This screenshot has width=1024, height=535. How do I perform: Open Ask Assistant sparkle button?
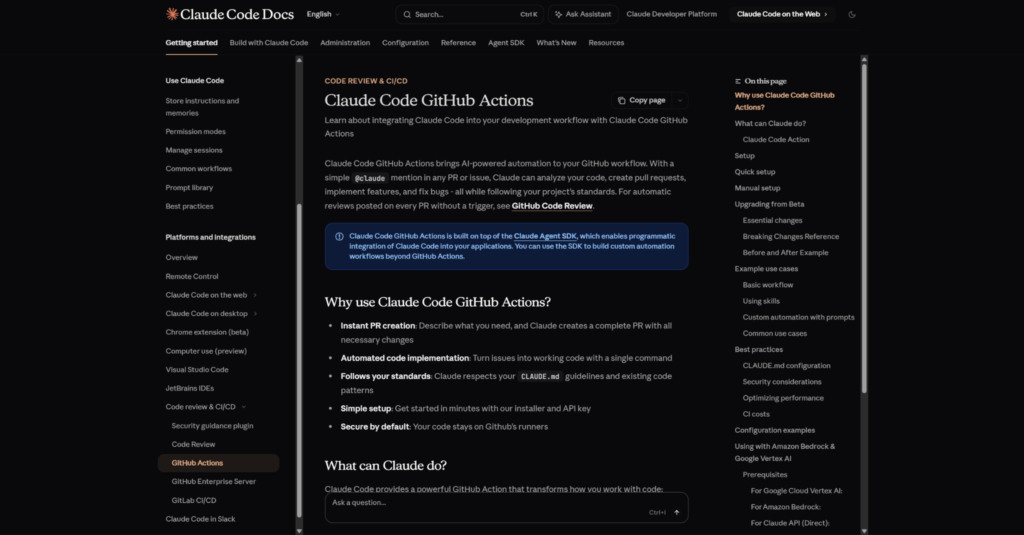[x=583, y=14]
